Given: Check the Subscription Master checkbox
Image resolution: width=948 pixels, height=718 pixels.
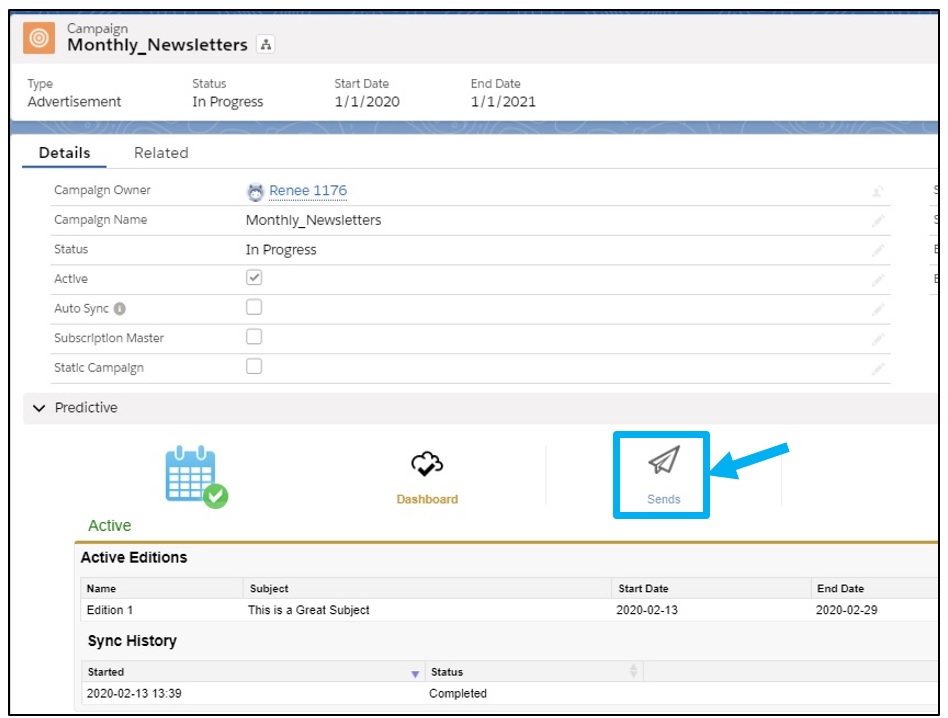Looking at the screenshot, I should pos(254,337).
